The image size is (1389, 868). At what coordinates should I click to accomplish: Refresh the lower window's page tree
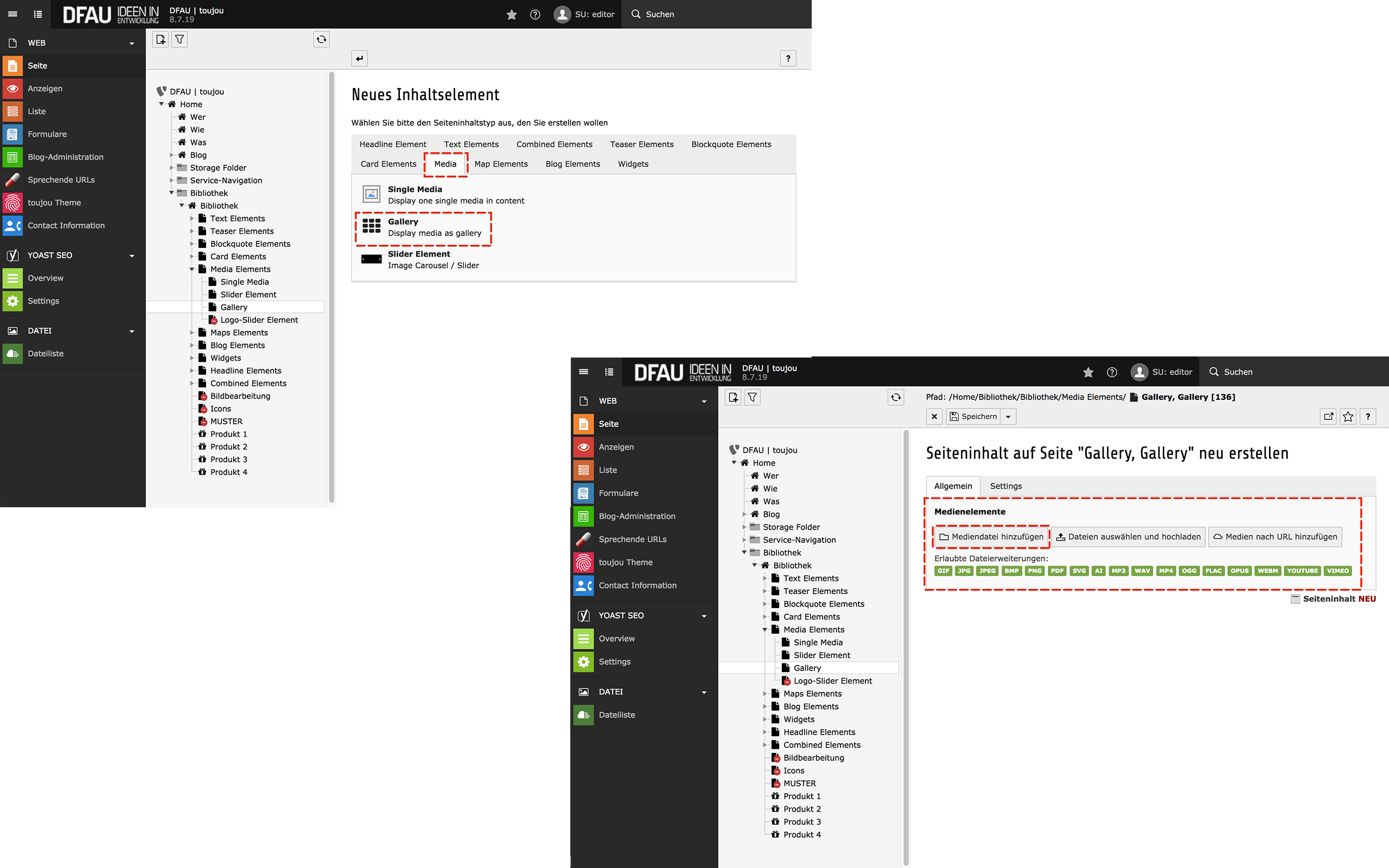click(896, 397)
